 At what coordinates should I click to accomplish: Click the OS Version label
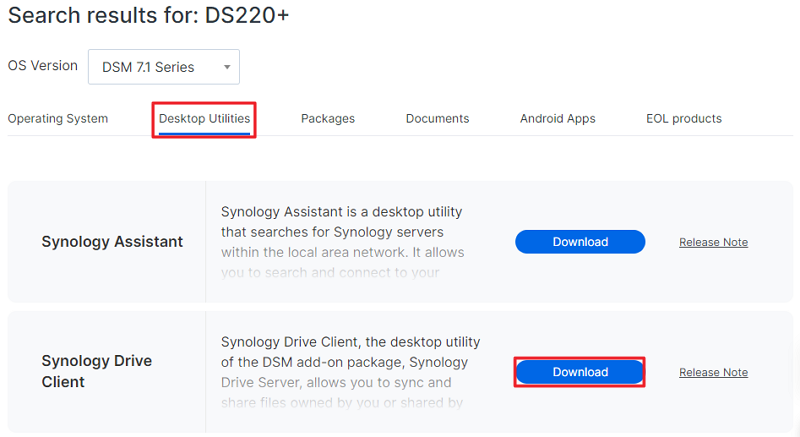tap(43, 66)
